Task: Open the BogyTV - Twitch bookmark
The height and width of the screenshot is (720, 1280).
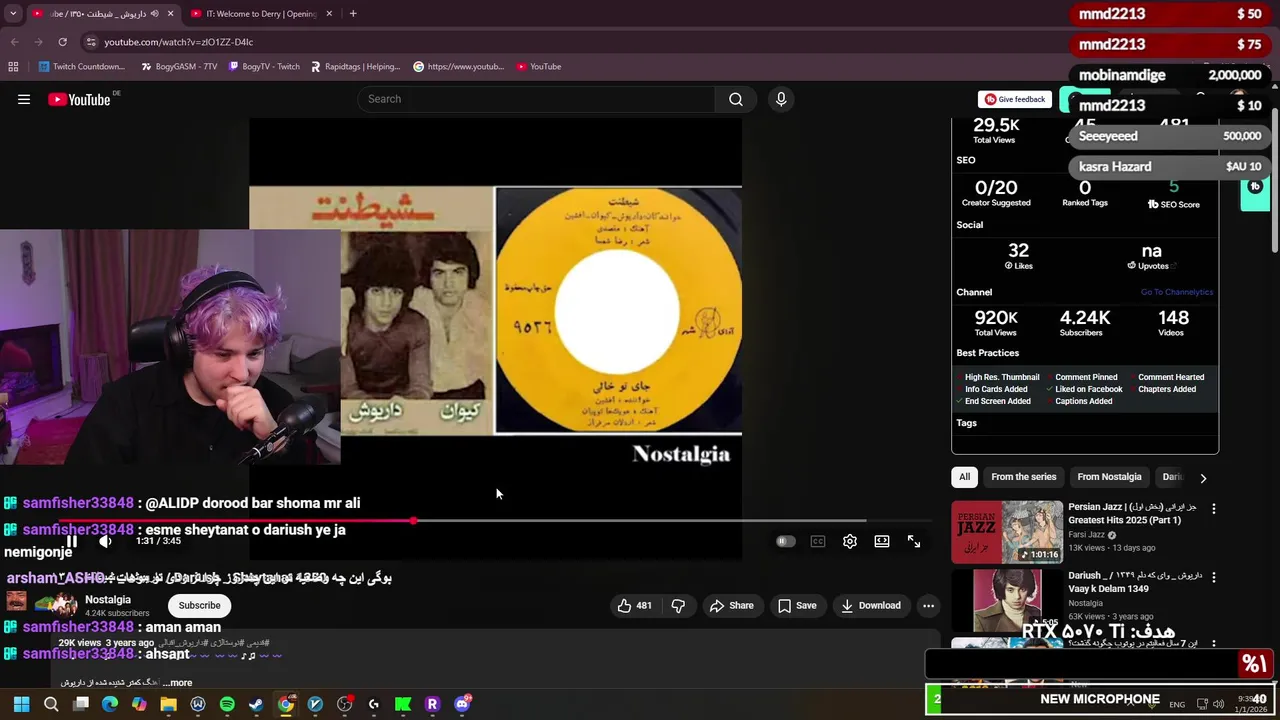Action: (x=264, y=67)
